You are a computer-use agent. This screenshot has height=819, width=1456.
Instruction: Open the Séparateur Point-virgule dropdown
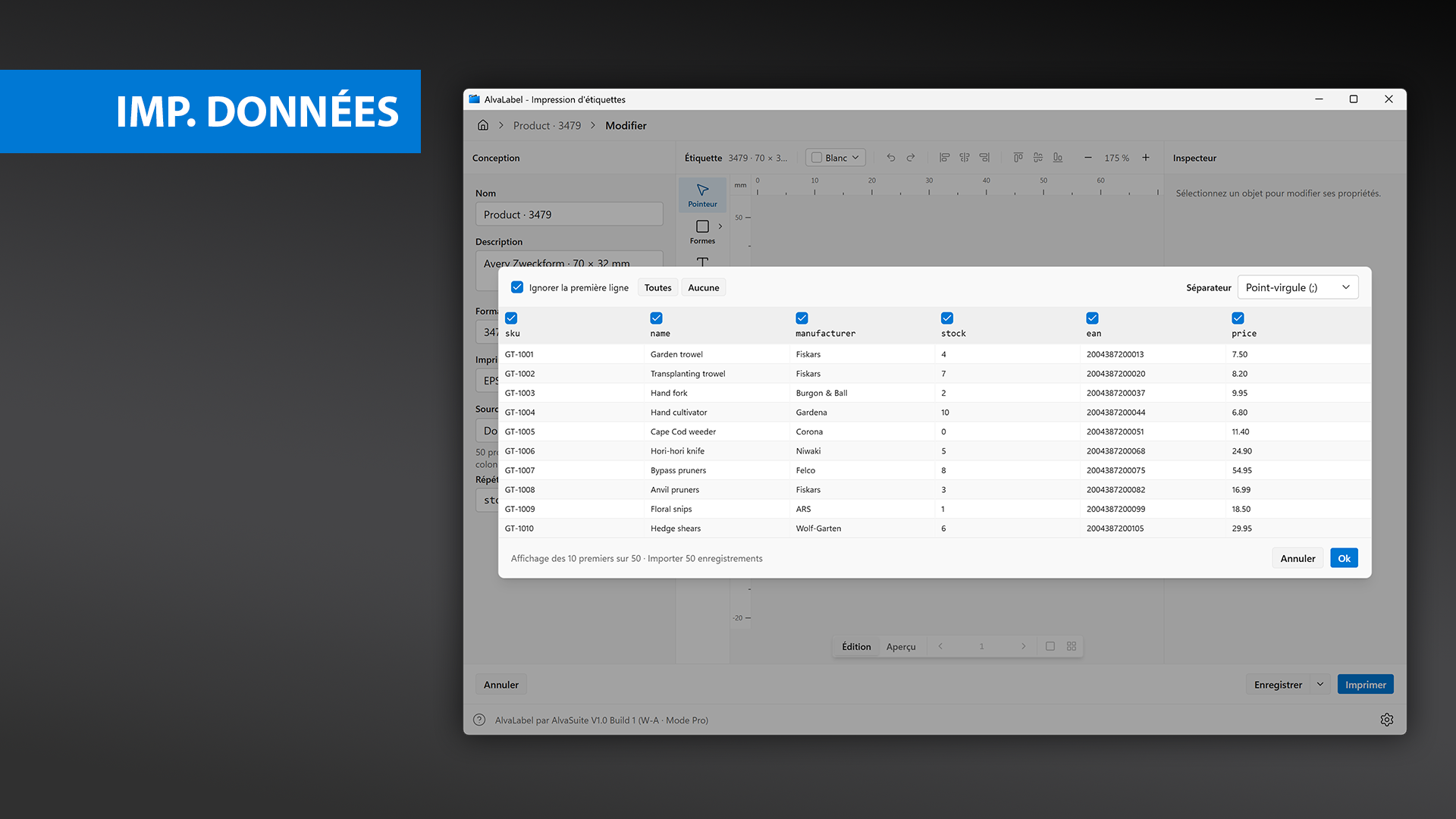[1298, 287]
